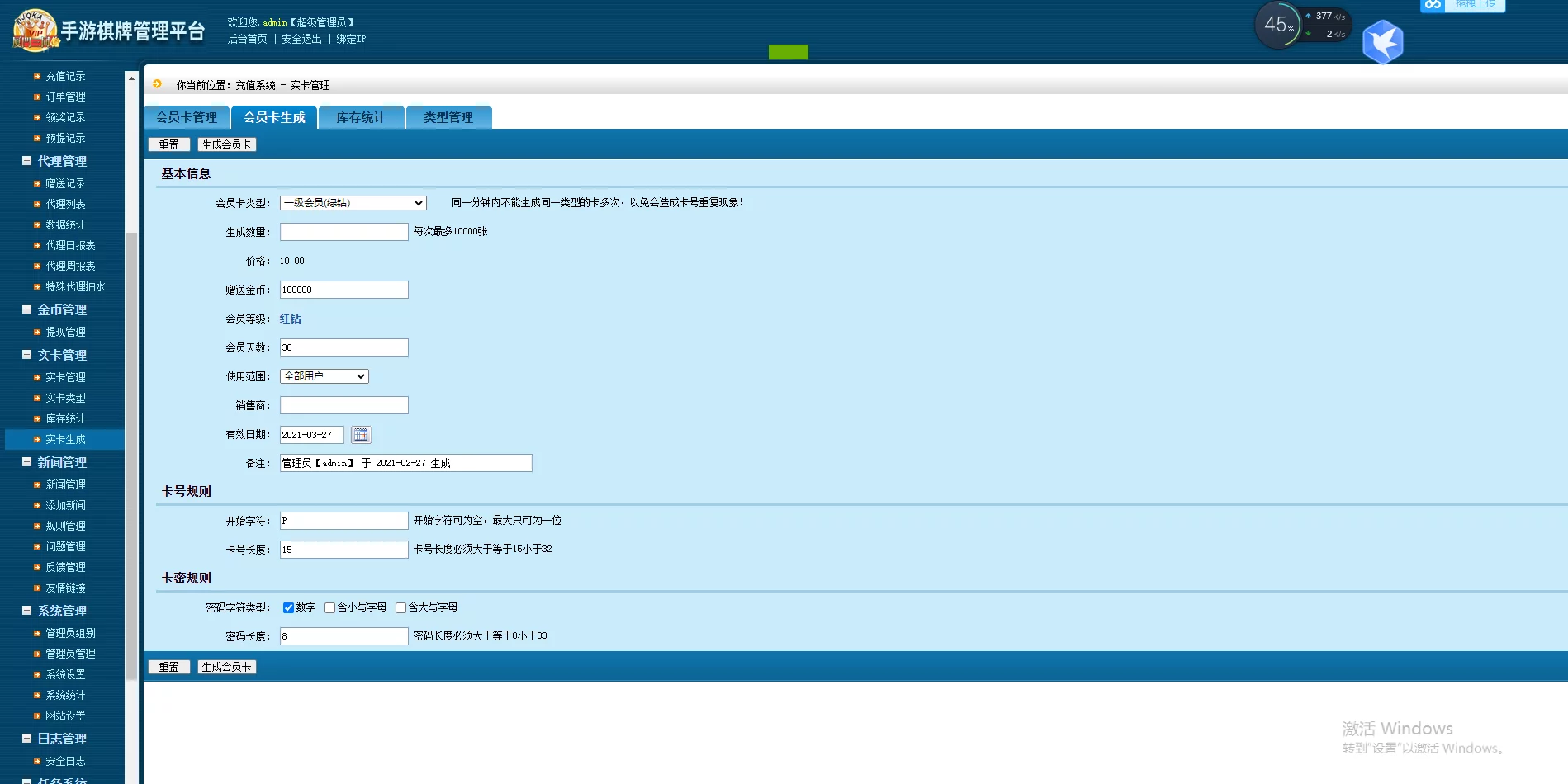Click the platform logo at top left
Image resolution: width=1568 pixels, height=784 pixels.
point(36,31)
